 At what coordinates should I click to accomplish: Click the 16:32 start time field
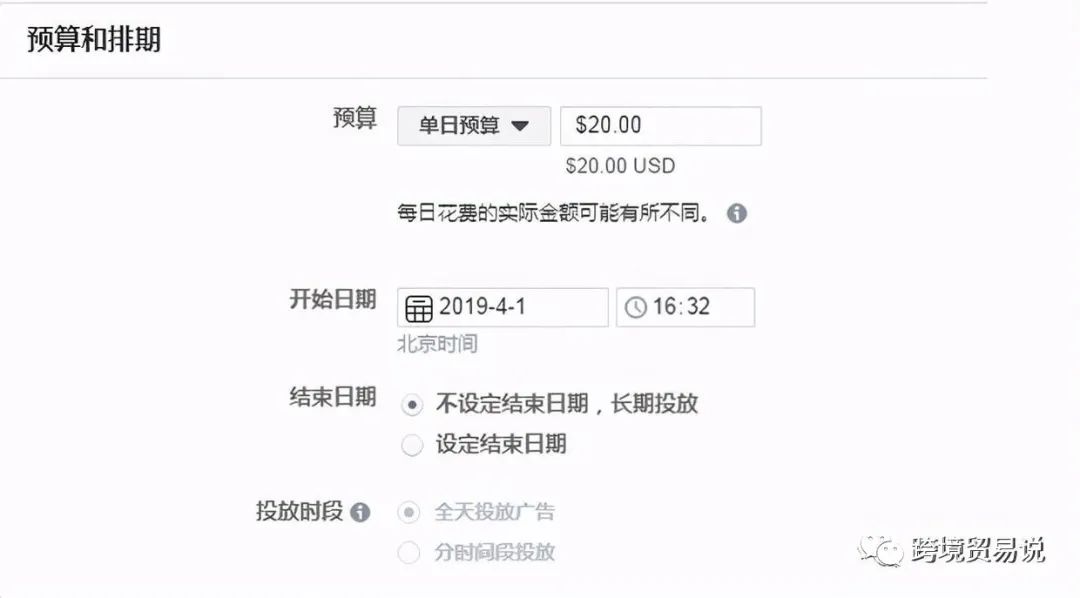pos(685,307)
